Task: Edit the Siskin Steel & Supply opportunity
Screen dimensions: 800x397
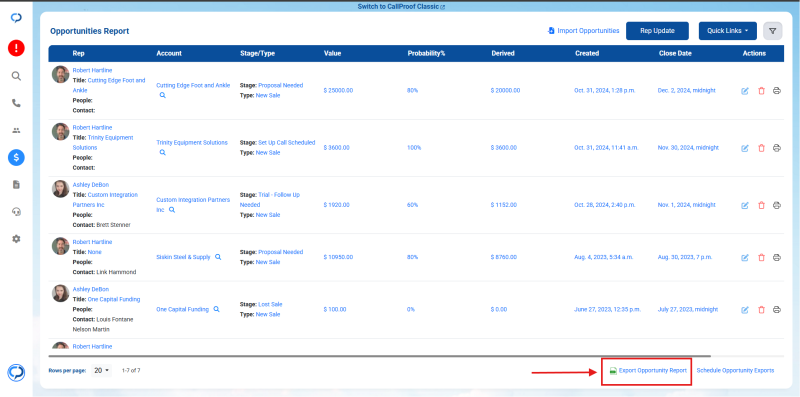Action: point(744,258)
